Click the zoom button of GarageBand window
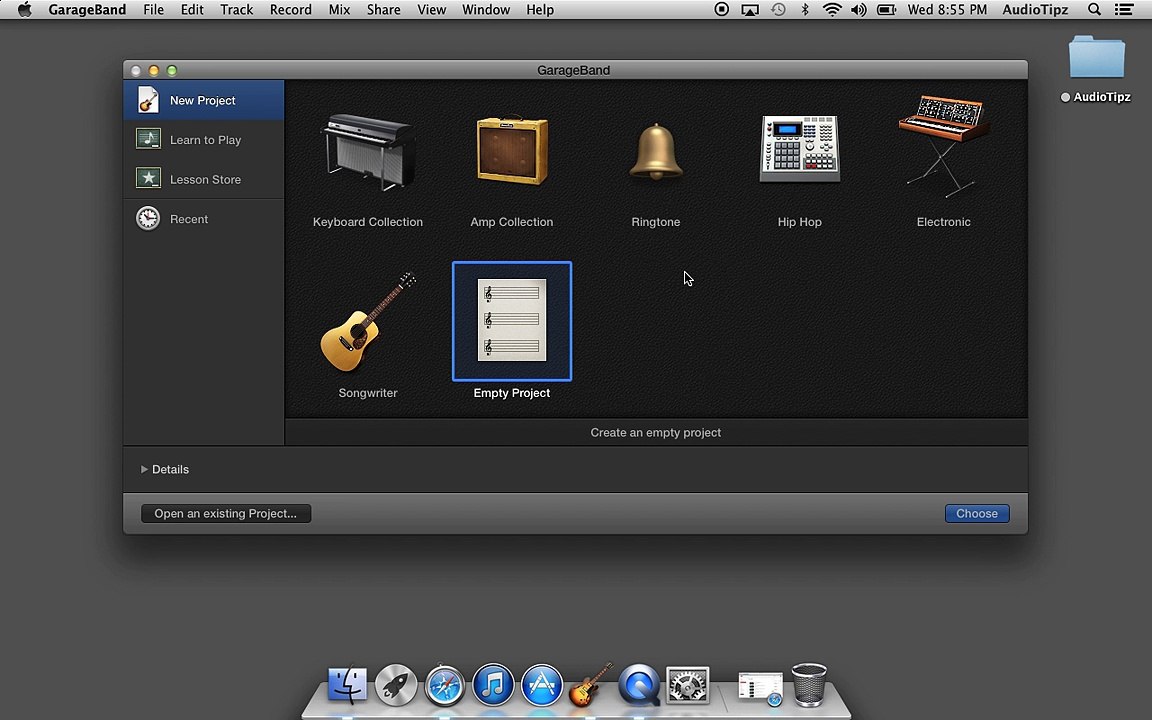Viewport: 1152px width, 720px height. tap(172, 71)
